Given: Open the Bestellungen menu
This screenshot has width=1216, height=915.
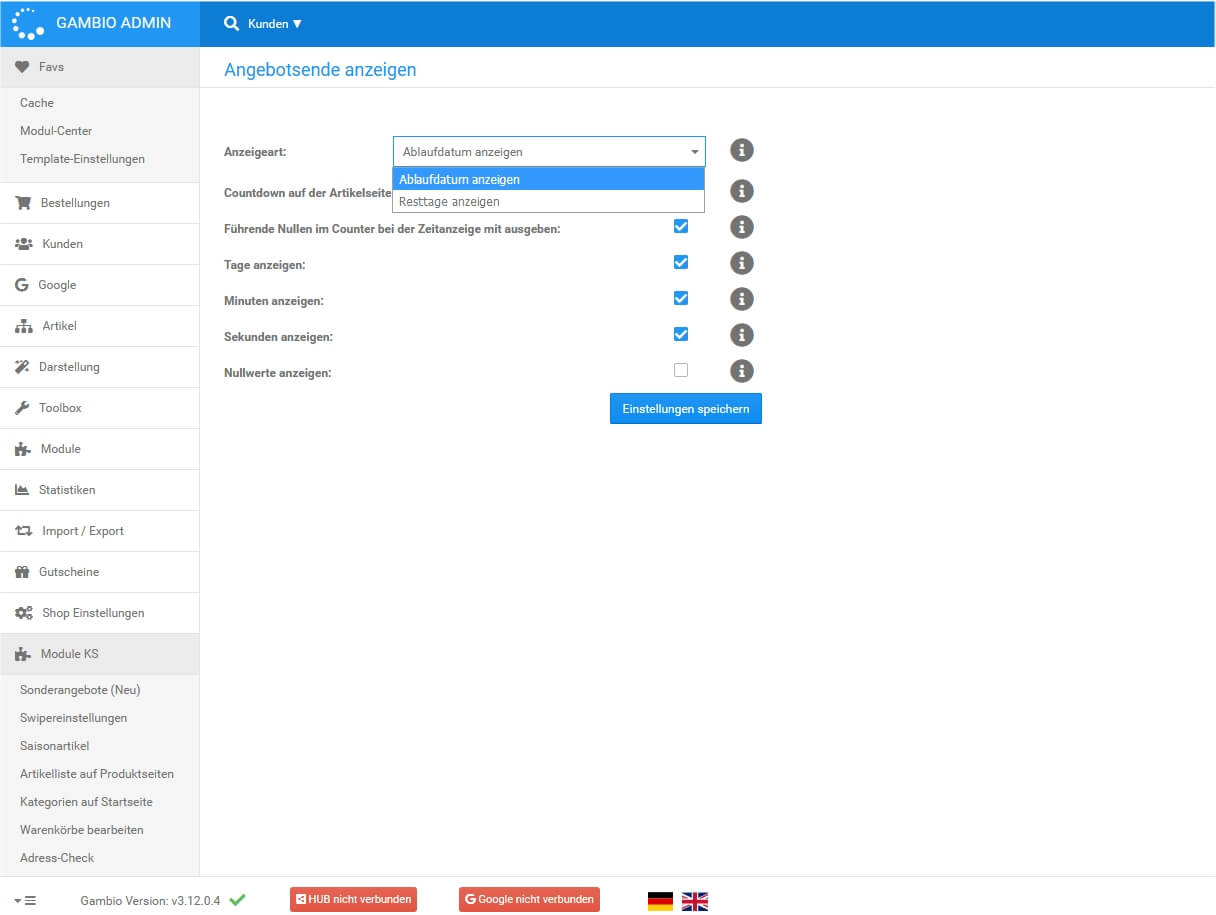Looking at the screenshot, I should (x=75, y=203).
